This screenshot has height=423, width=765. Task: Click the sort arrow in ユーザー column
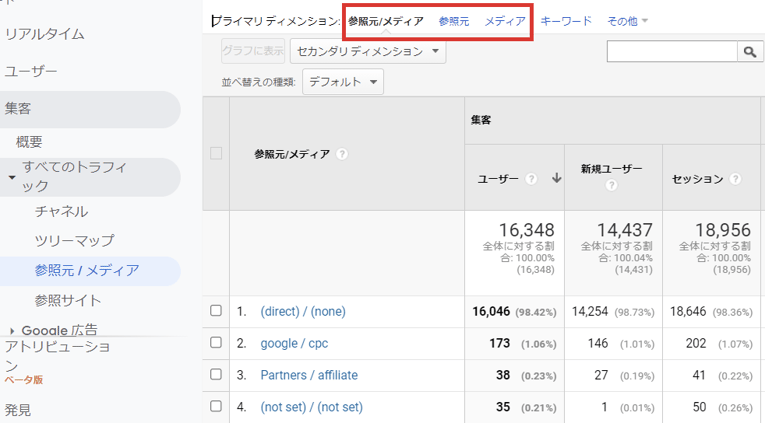[556, 179]
